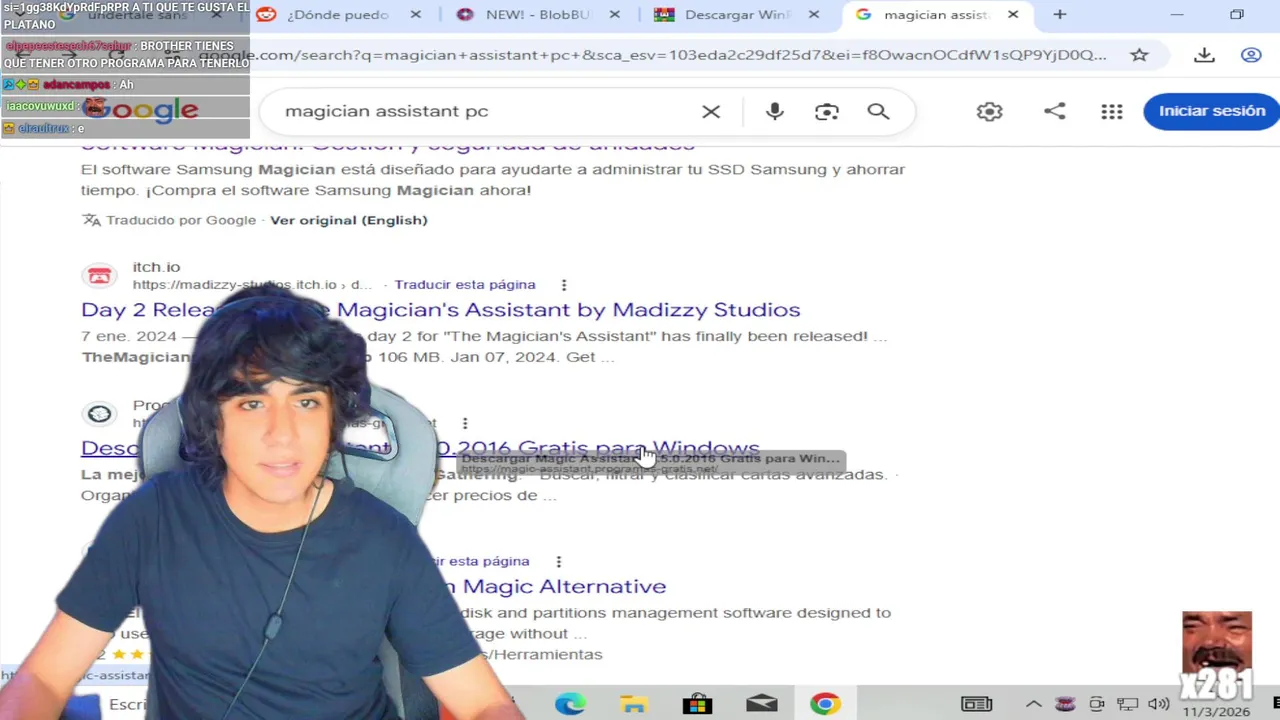Click 'Traducir esta página' for itch.io result
1280x720 pixels.
pos(465,285)
